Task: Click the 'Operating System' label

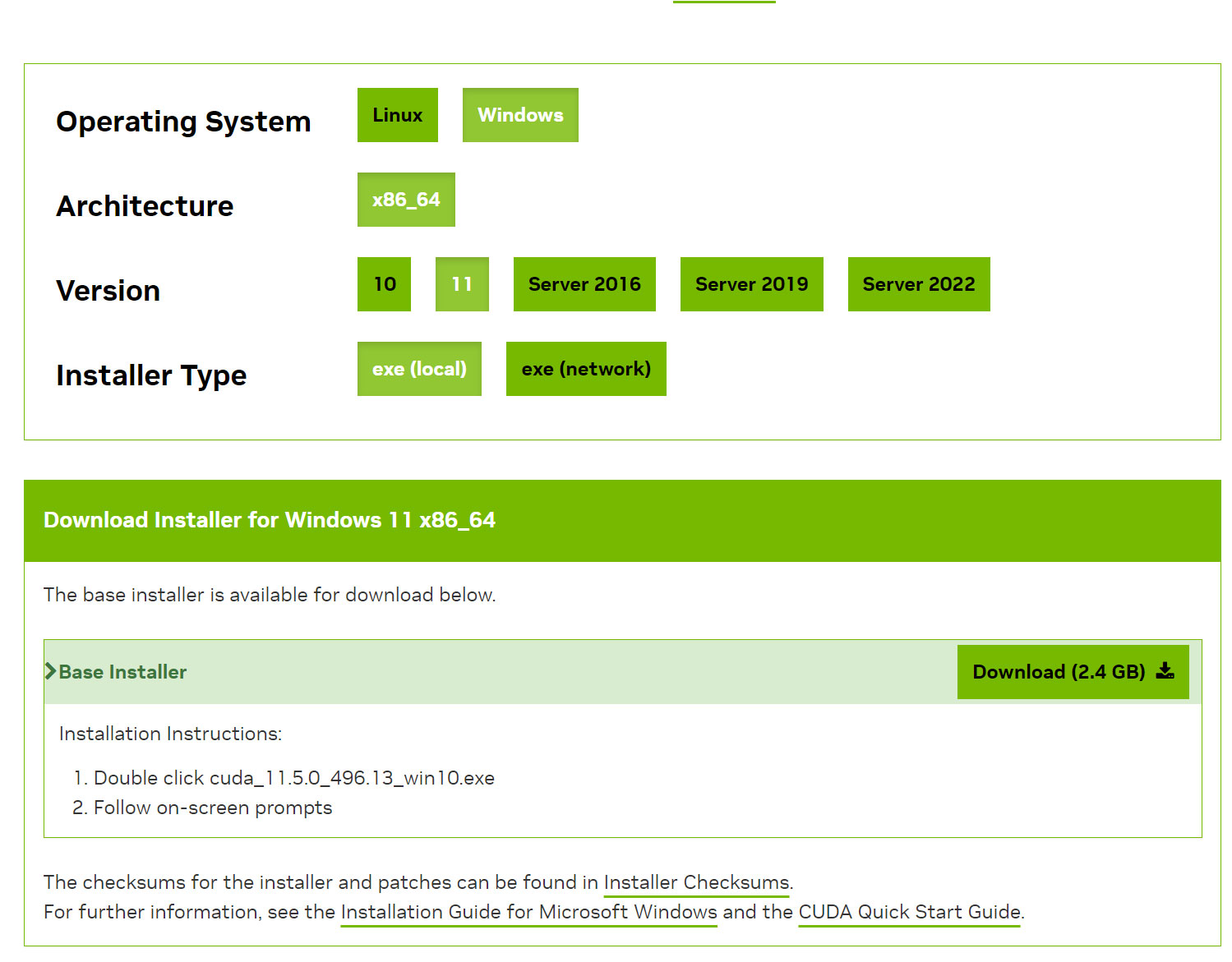Action: coord(183,122)
